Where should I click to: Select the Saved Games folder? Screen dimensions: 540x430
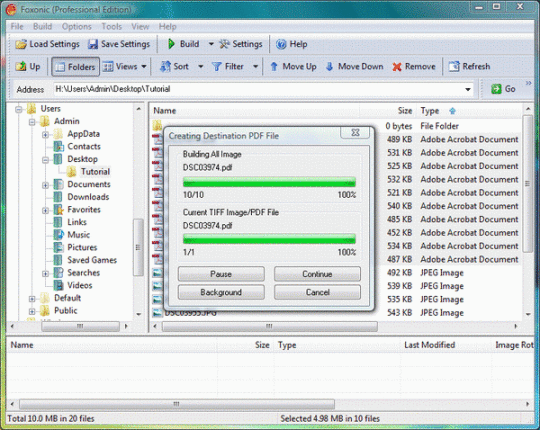pyautogui.click(x=92, y=260)
